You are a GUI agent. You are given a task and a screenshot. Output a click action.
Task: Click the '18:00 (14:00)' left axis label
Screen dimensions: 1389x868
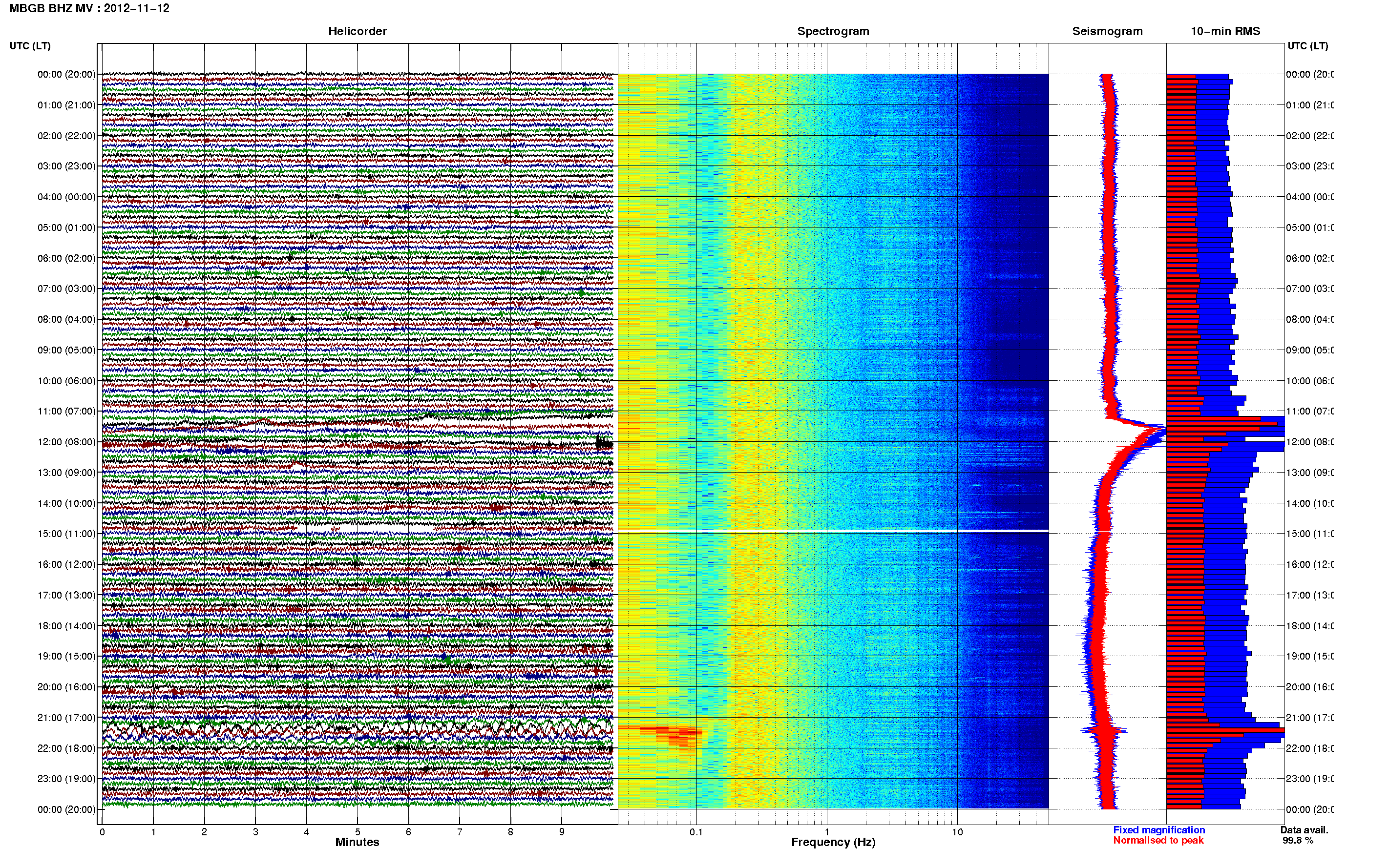66,626
